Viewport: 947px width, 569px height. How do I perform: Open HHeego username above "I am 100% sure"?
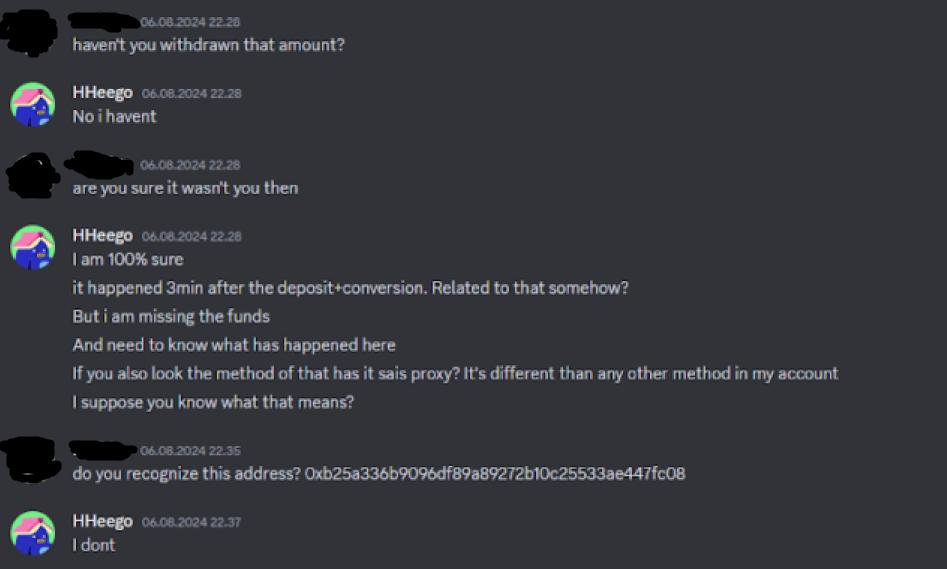pyautogui.click(x=102, y=235)
